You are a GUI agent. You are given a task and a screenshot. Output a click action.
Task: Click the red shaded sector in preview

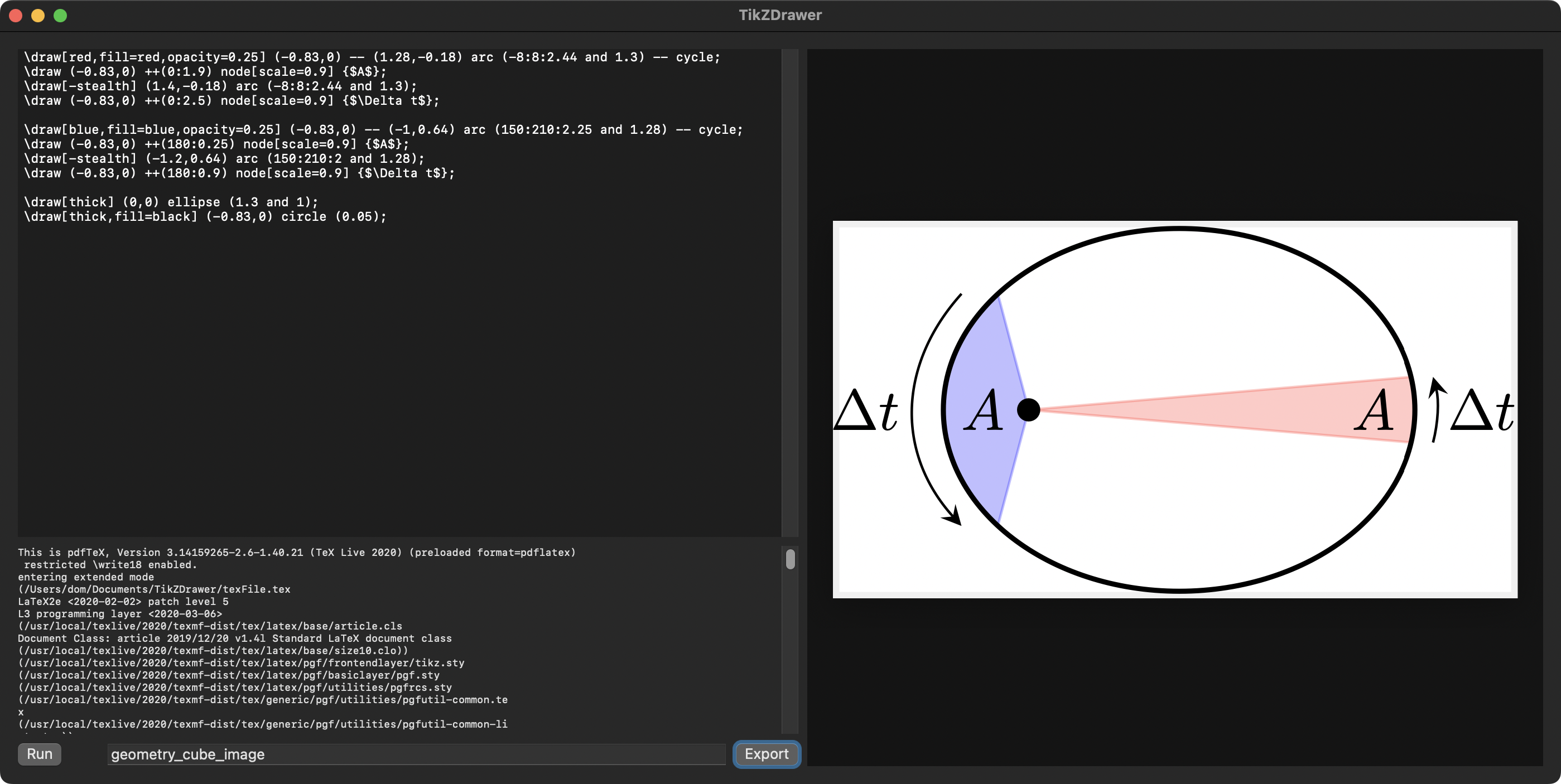pos(1273,410)
